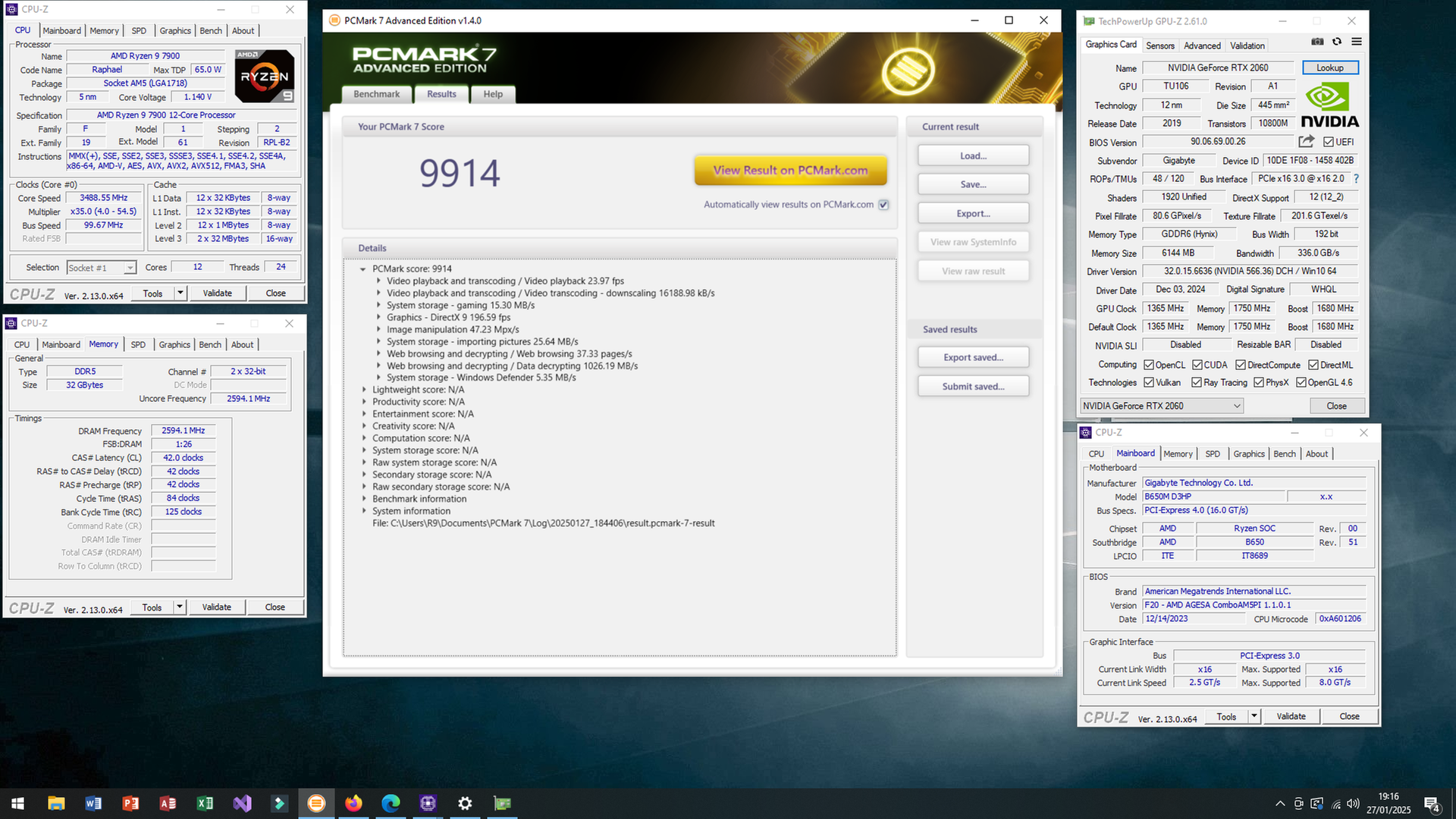Toggle the OpenCL checkbox

[x=1149, y=365]
